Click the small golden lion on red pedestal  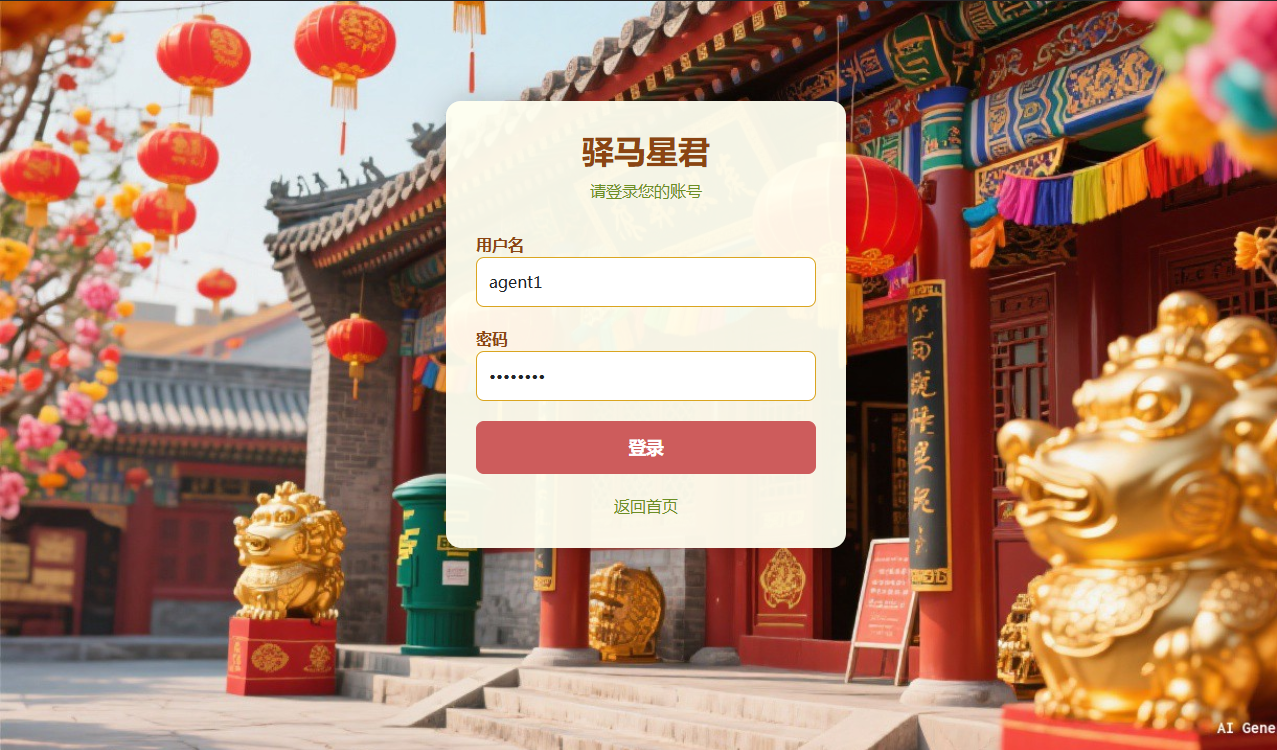[x=289, y=552]
